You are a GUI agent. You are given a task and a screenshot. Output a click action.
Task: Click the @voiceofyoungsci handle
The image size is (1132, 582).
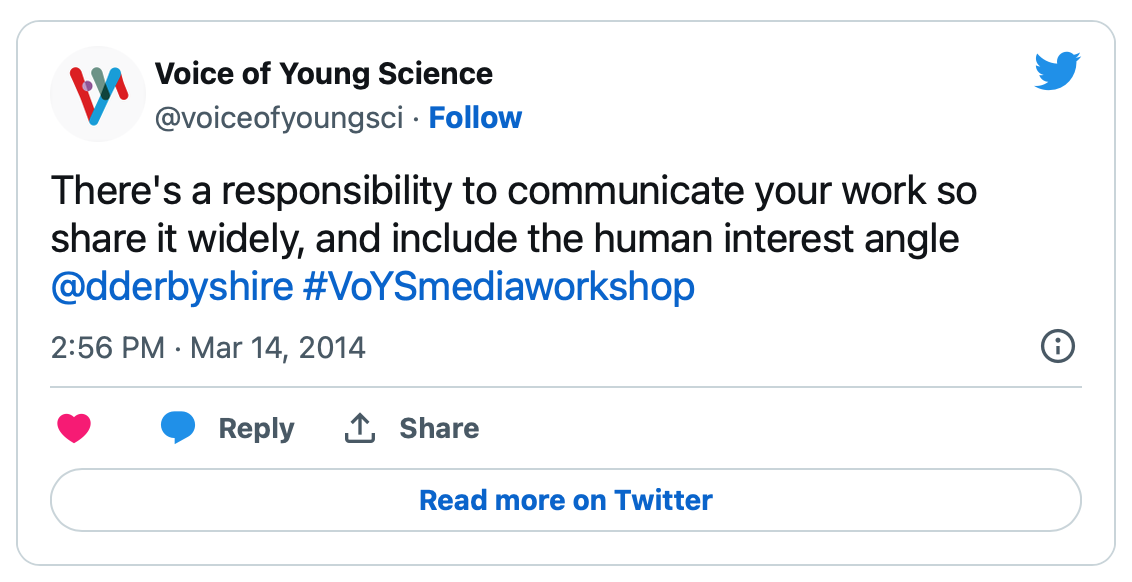[x=279, y=118]
